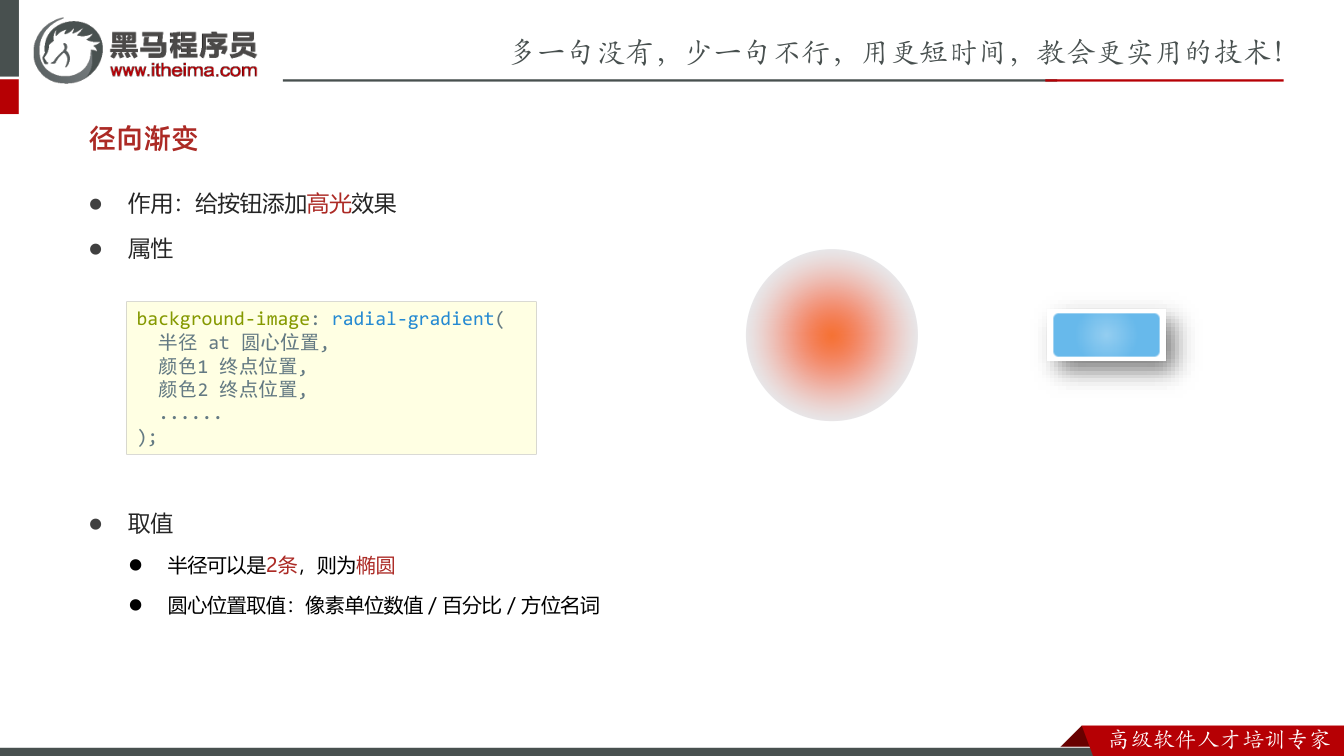The width and height of the screenshot is (1344, 756).
Task: Open the www.itheima.com link
Action: tap(183, 71)
